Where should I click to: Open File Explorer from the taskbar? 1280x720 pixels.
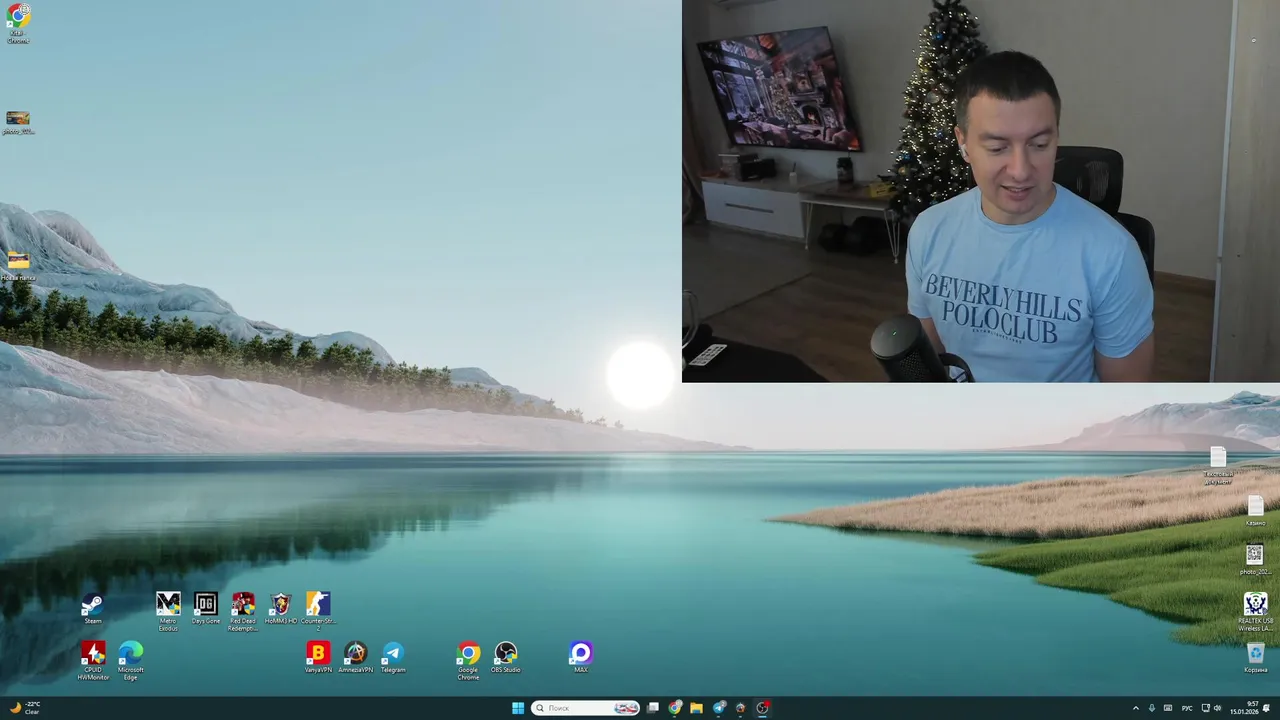click(x=697, y=708)
